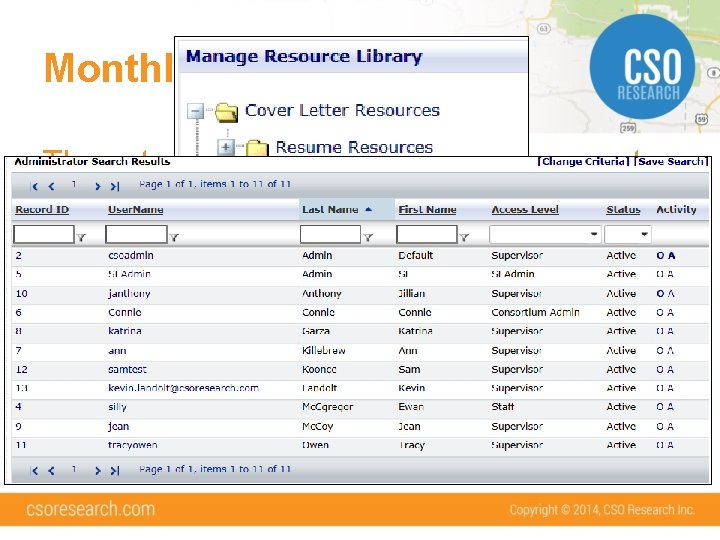Open filter options for Last Name column
The width and height of the screenshot is (720, 540).
pos(368,237)
